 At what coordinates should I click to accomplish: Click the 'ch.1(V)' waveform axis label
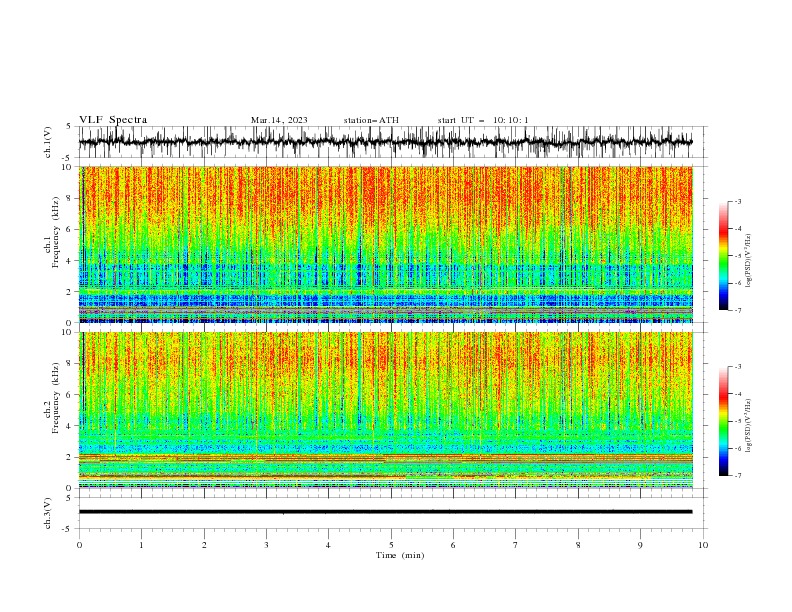[x=48, y=142]
